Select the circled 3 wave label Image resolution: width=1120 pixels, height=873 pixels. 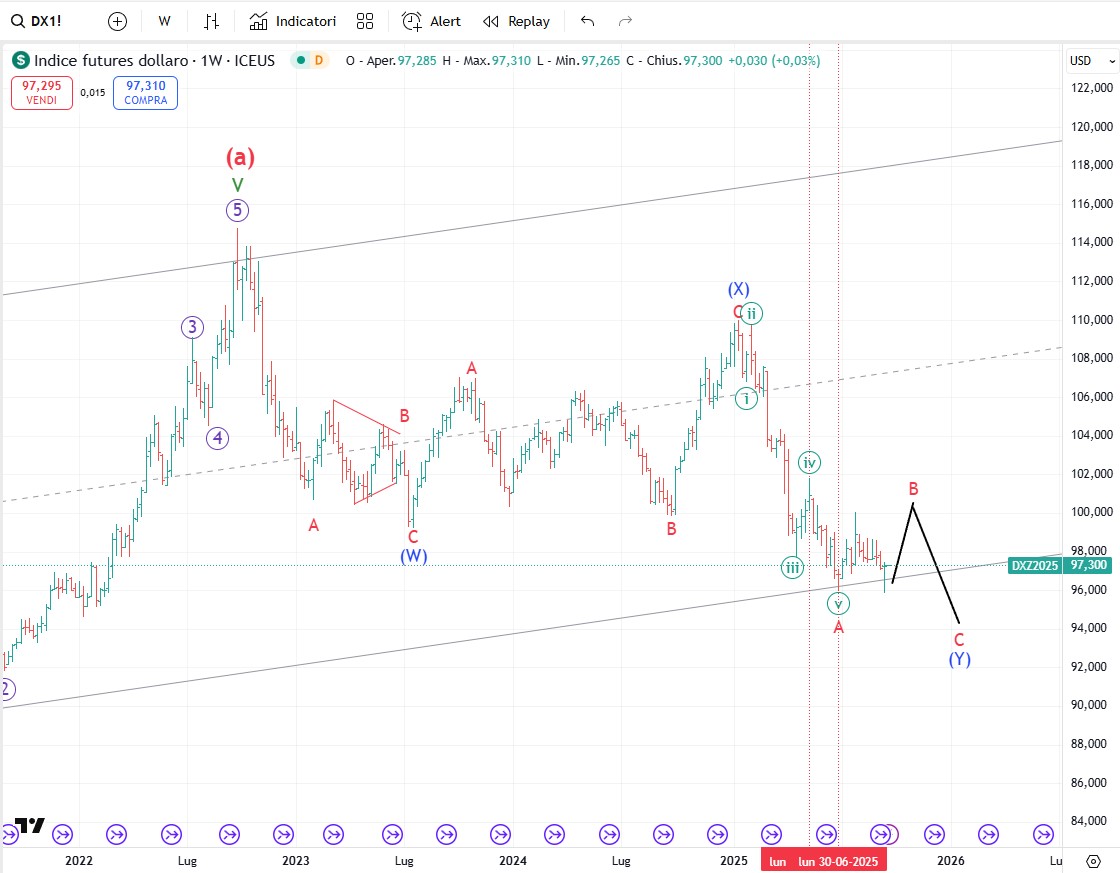pos(192,327)
